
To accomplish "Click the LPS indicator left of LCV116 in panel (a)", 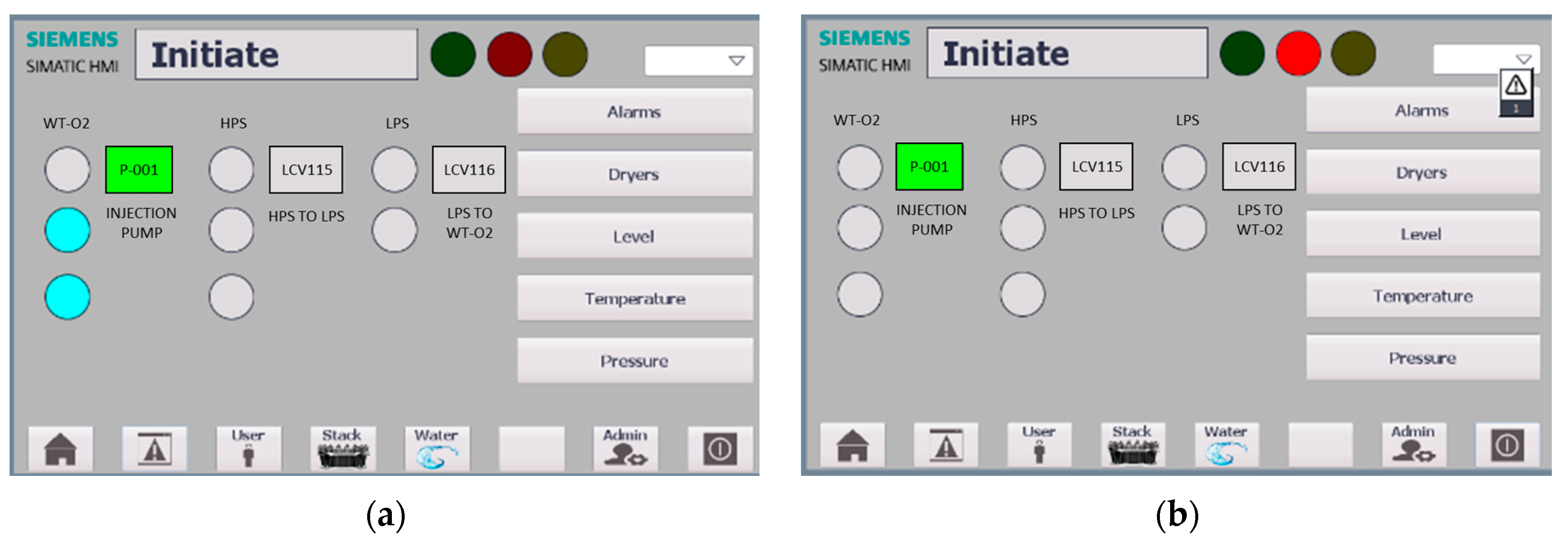I will click(x=394, y=170).
